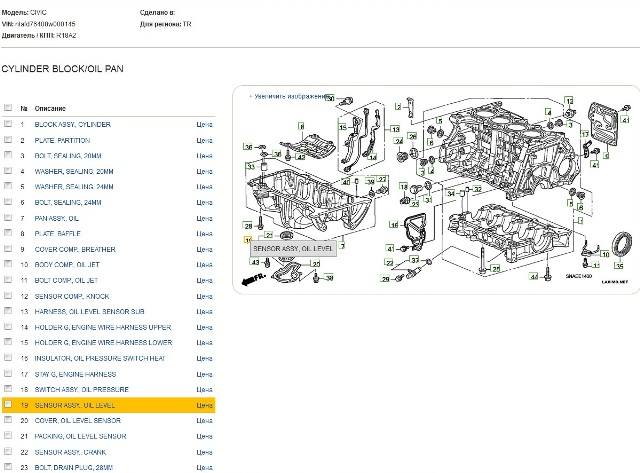Select callout number 27 on the diagram
Screen dimensions: 640x473
click(382, 179)
